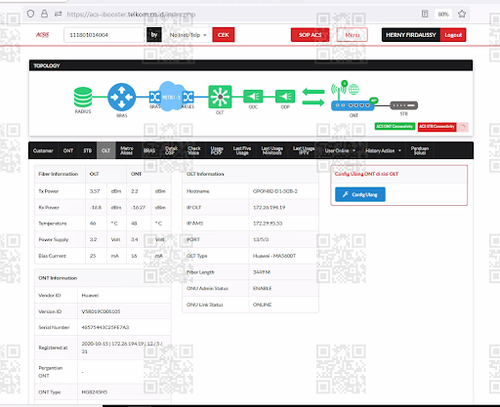The width and height of the screenshot is (500, 407).
Task: Click the TOPOLOGY panel header text
Action: point(47,66)
